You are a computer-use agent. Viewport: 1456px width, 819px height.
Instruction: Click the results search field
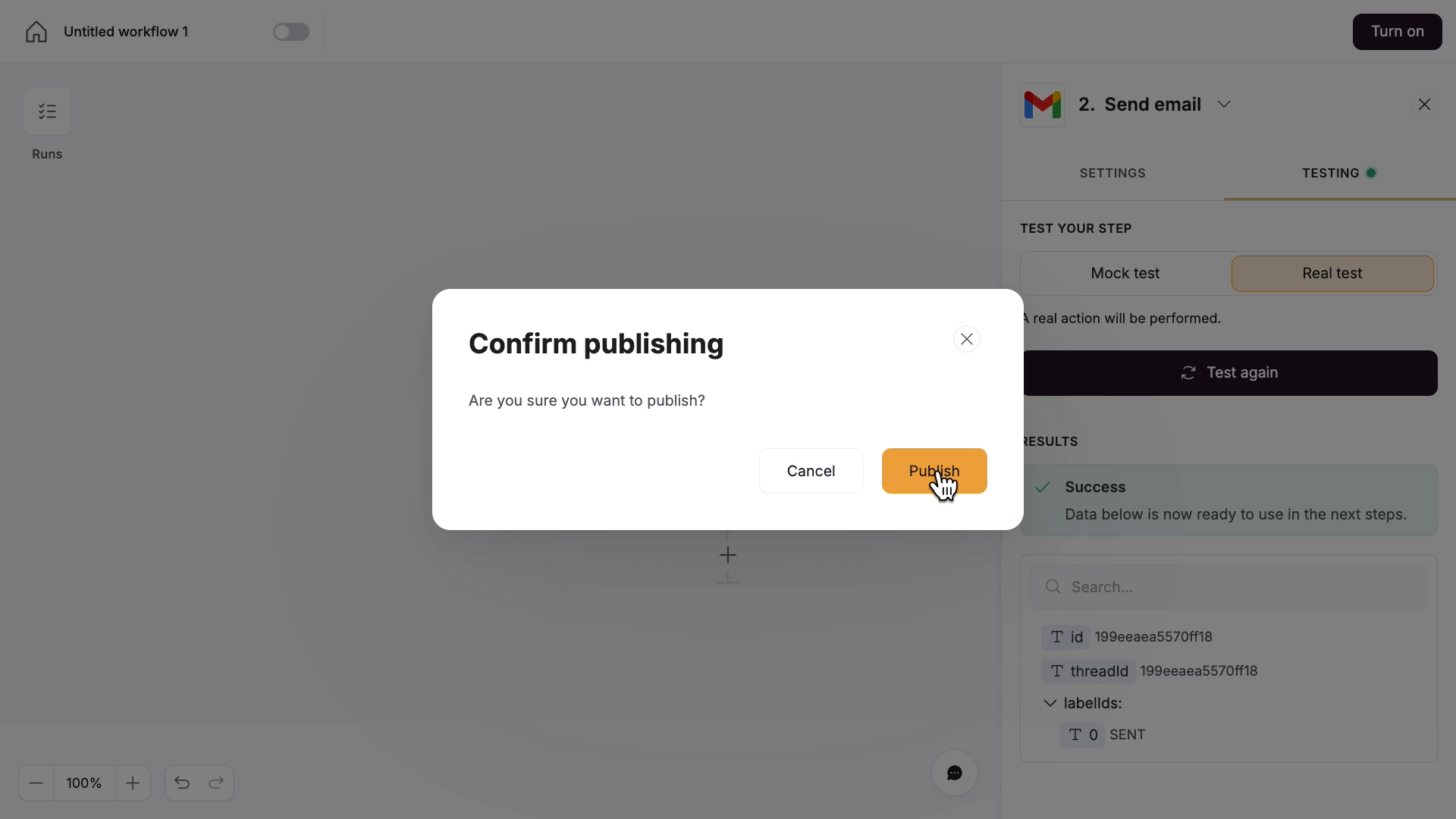pos(1228,586)
